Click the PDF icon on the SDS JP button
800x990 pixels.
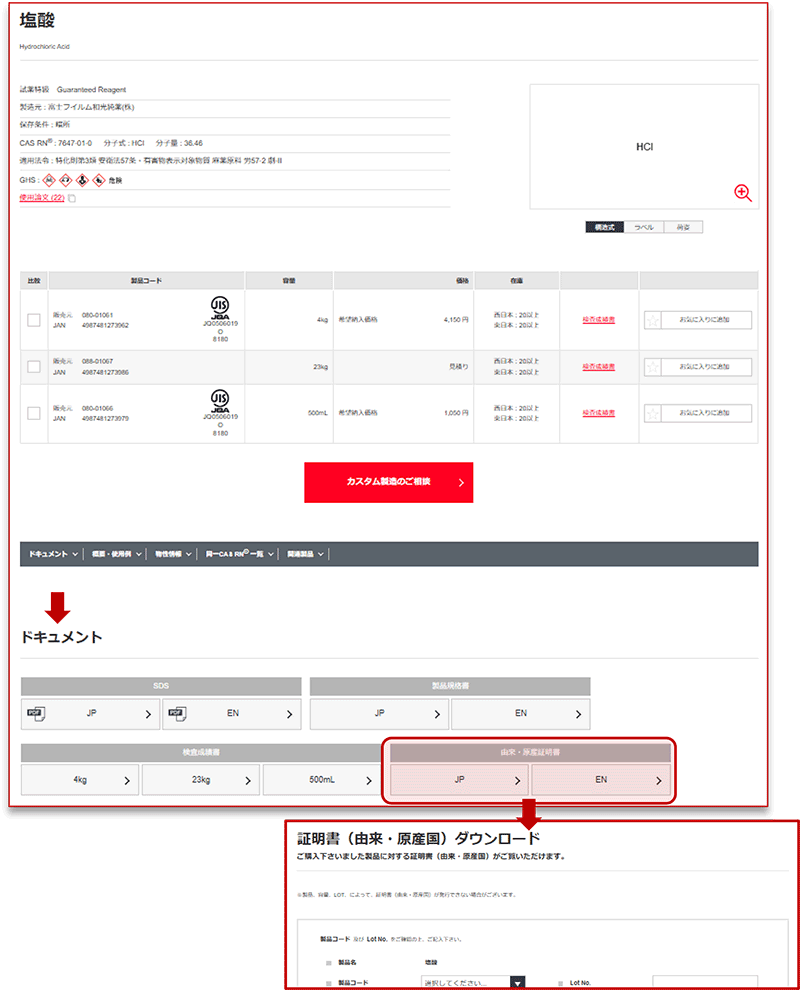tap(37, 714)
